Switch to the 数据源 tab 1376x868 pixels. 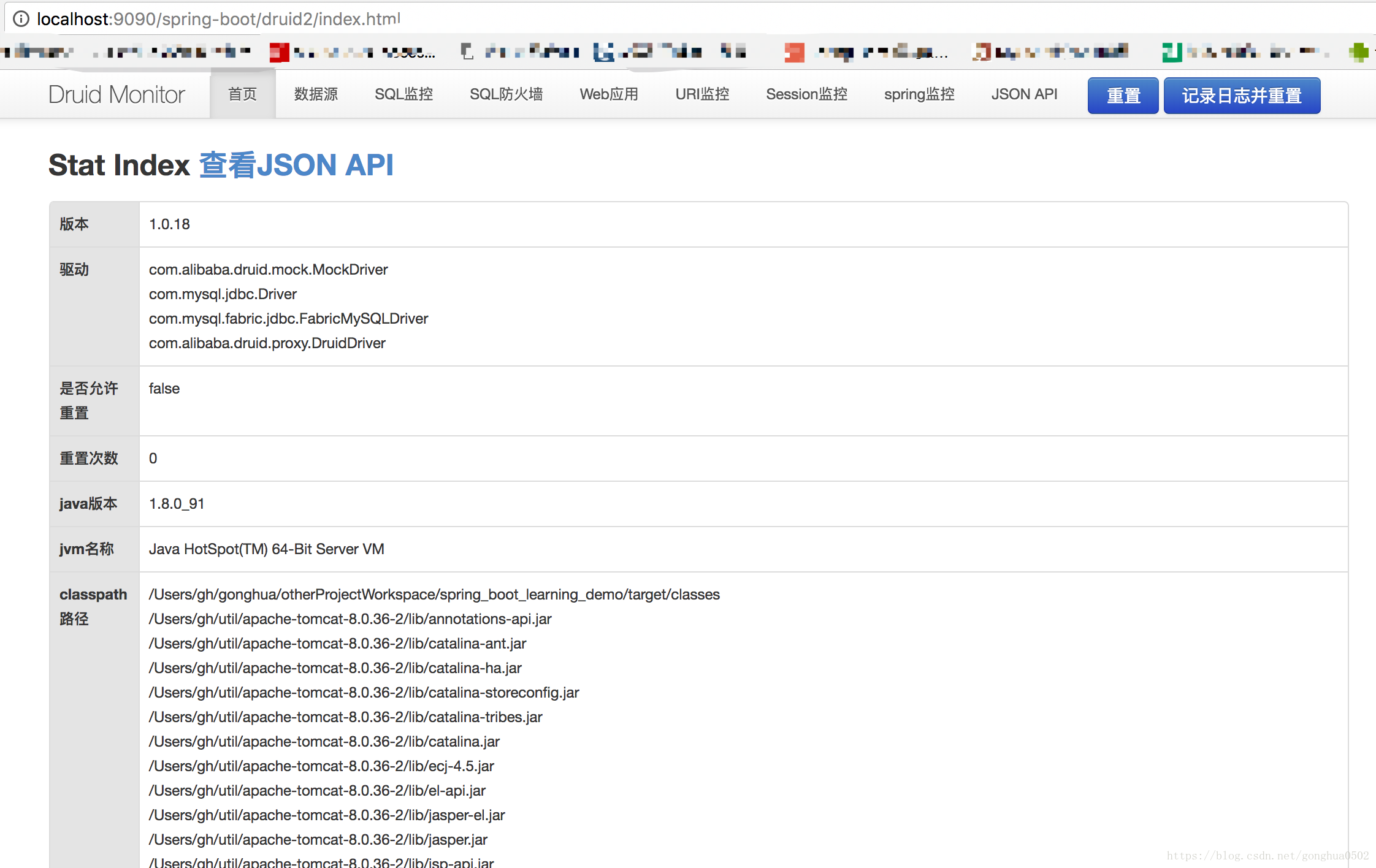pyautogui.click(x=316, y=94)
